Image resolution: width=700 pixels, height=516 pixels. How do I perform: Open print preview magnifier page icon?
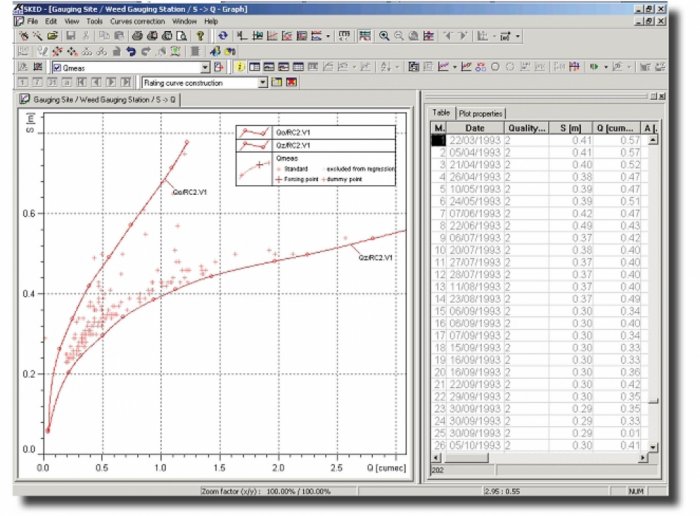coord(181,36)
